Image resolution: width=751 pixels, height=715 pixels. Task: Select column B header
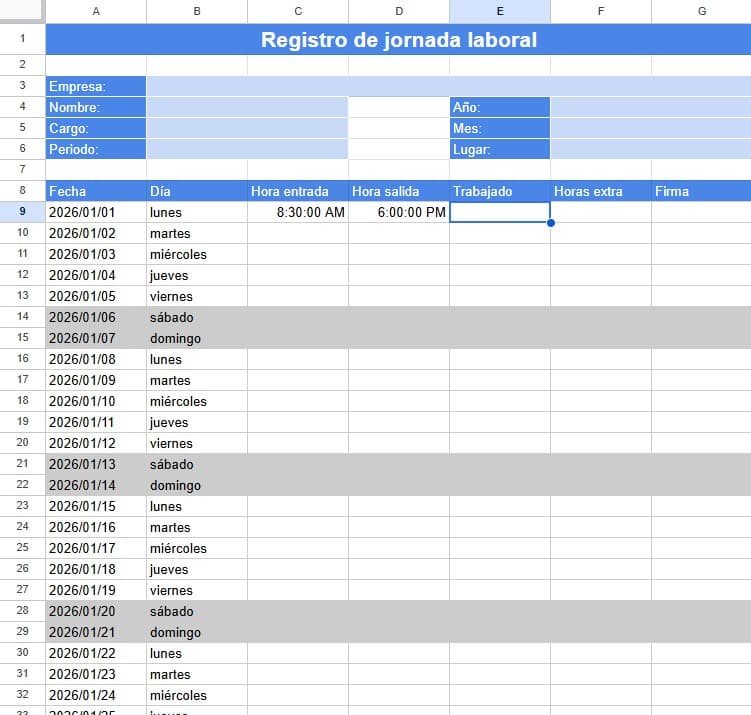tap(197, 11)
